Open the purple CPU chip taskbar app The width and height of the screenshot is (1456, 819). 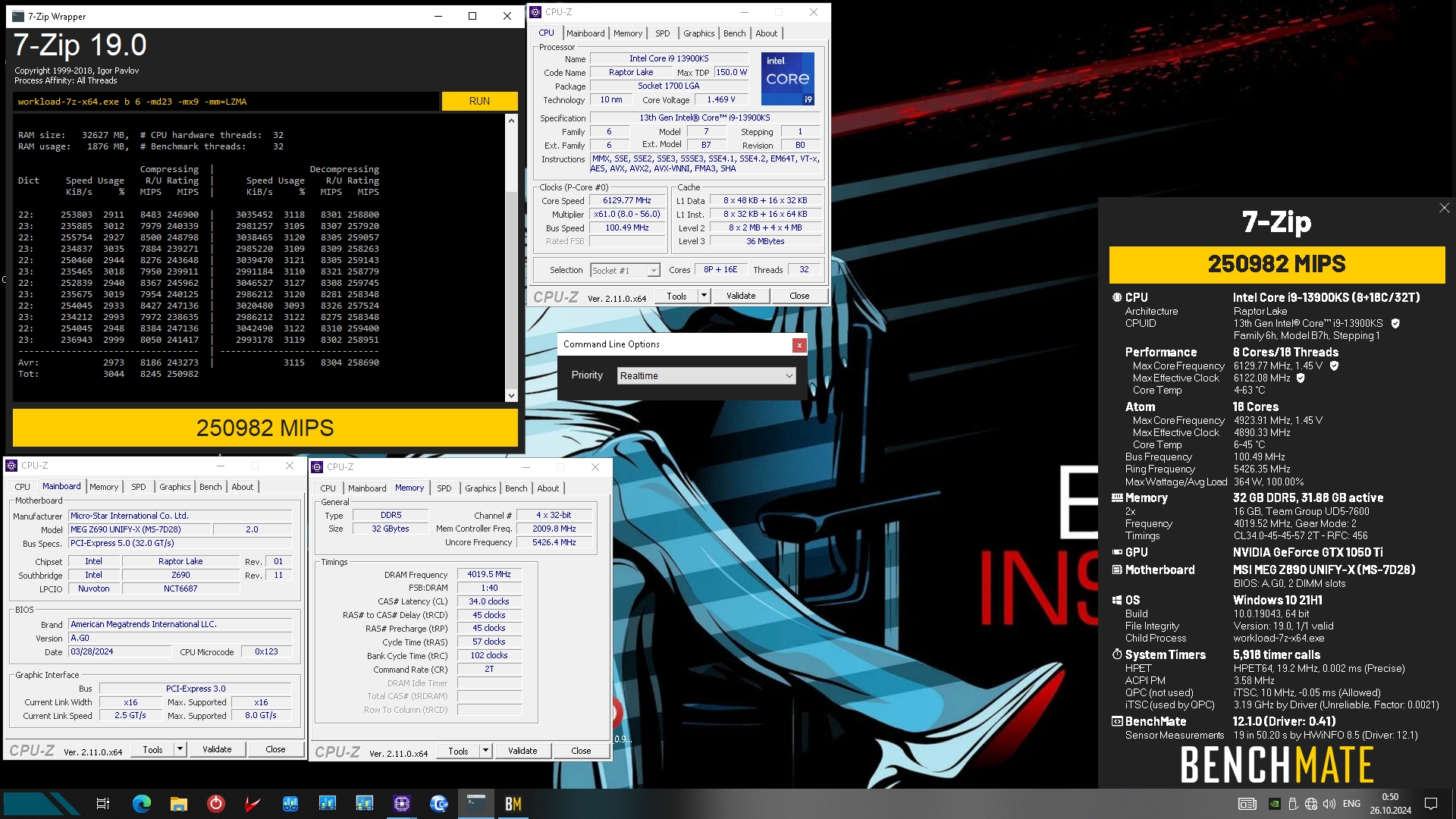pyautogui.click(x=402, y=804)
